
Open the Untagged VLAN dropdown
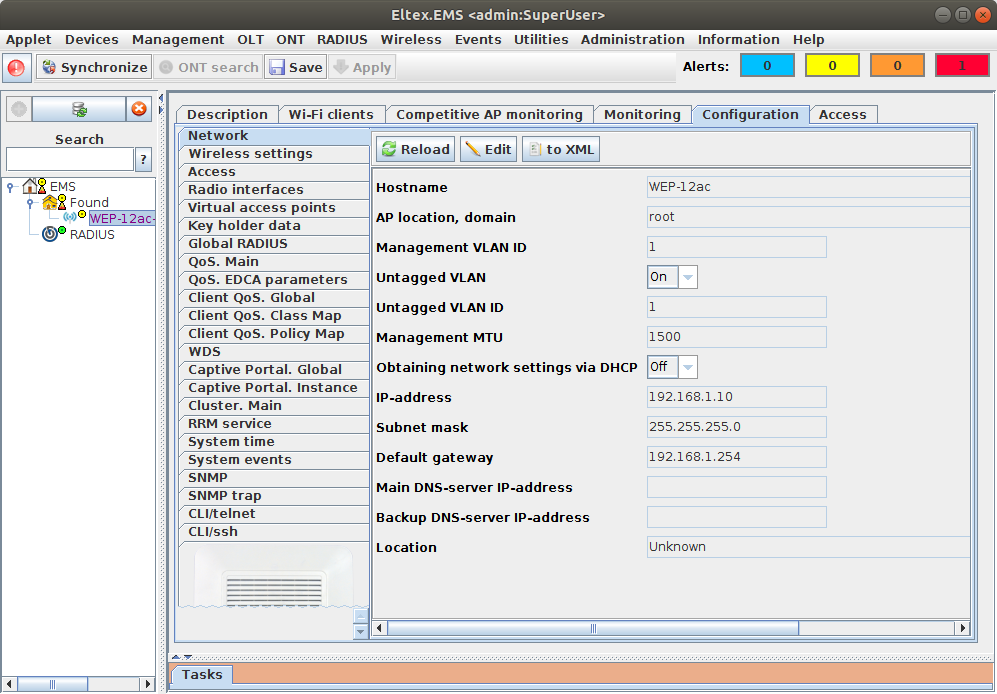688,277
